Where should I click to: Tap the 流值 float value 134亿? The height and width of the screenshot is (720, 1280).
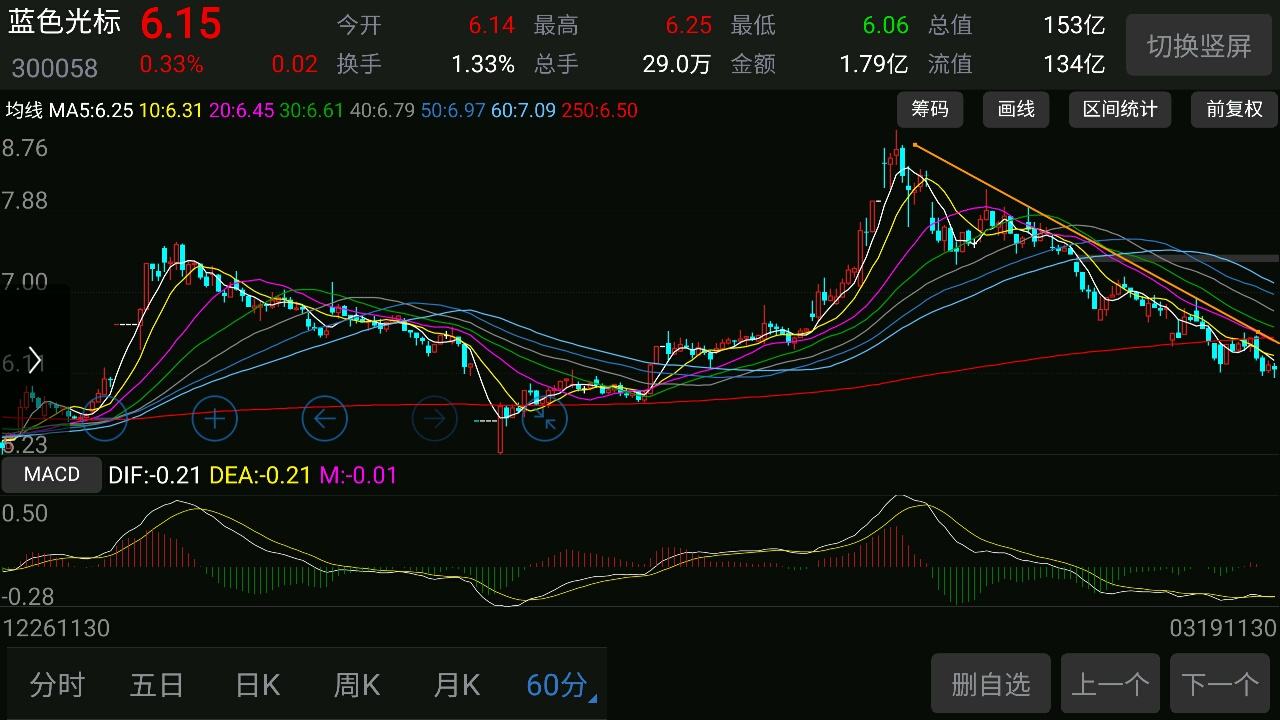click(x=1074, y=65)
